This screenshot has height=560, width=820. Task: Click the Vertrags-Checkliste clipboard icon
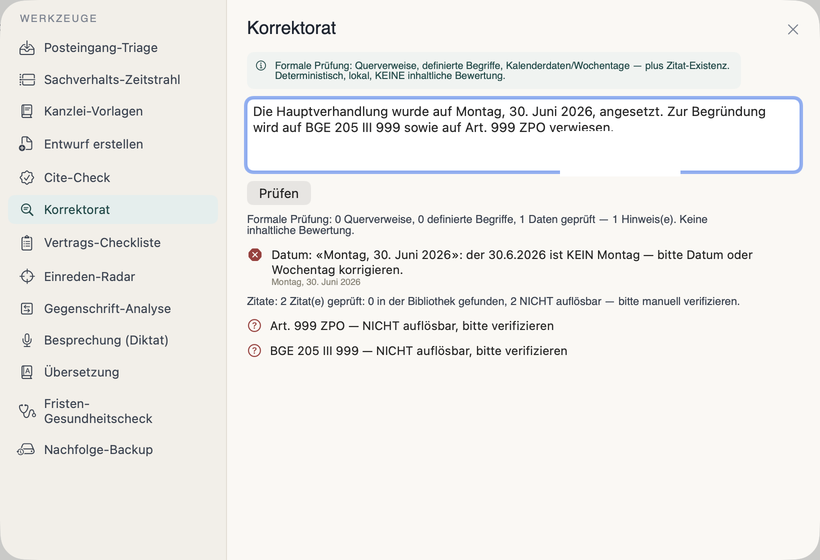(27, 243)
